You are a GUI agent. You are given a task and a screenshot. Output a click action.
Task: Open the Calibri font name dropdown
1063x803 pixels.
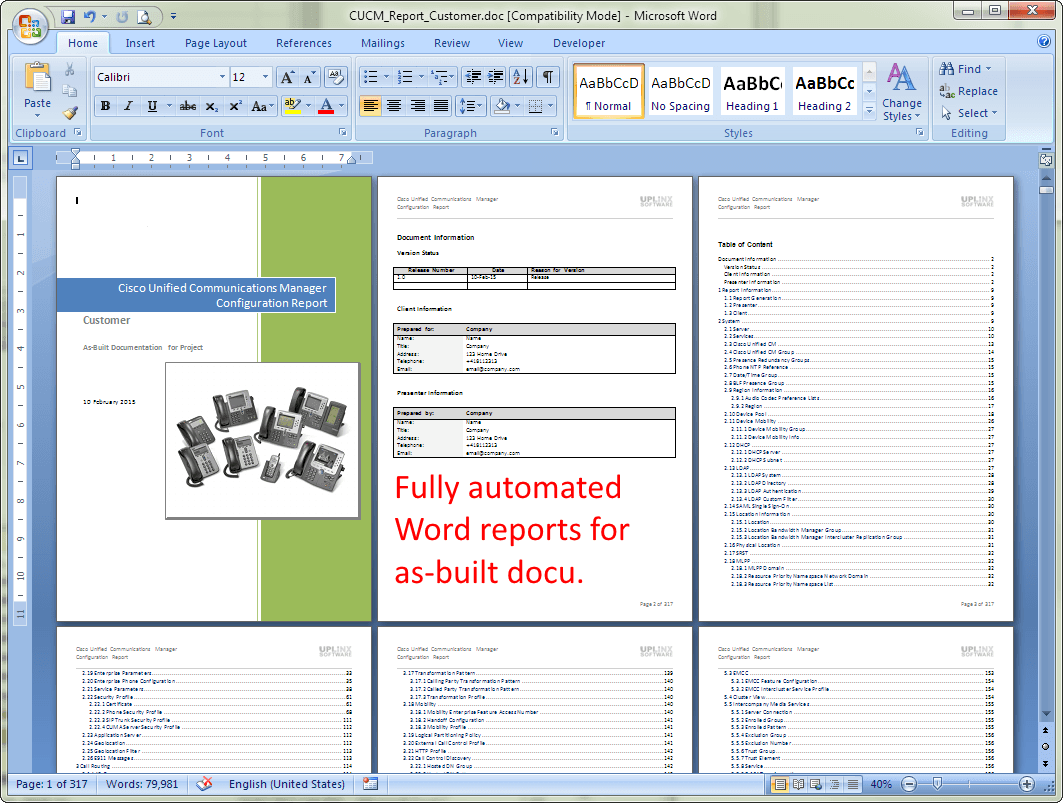(222, 77)
